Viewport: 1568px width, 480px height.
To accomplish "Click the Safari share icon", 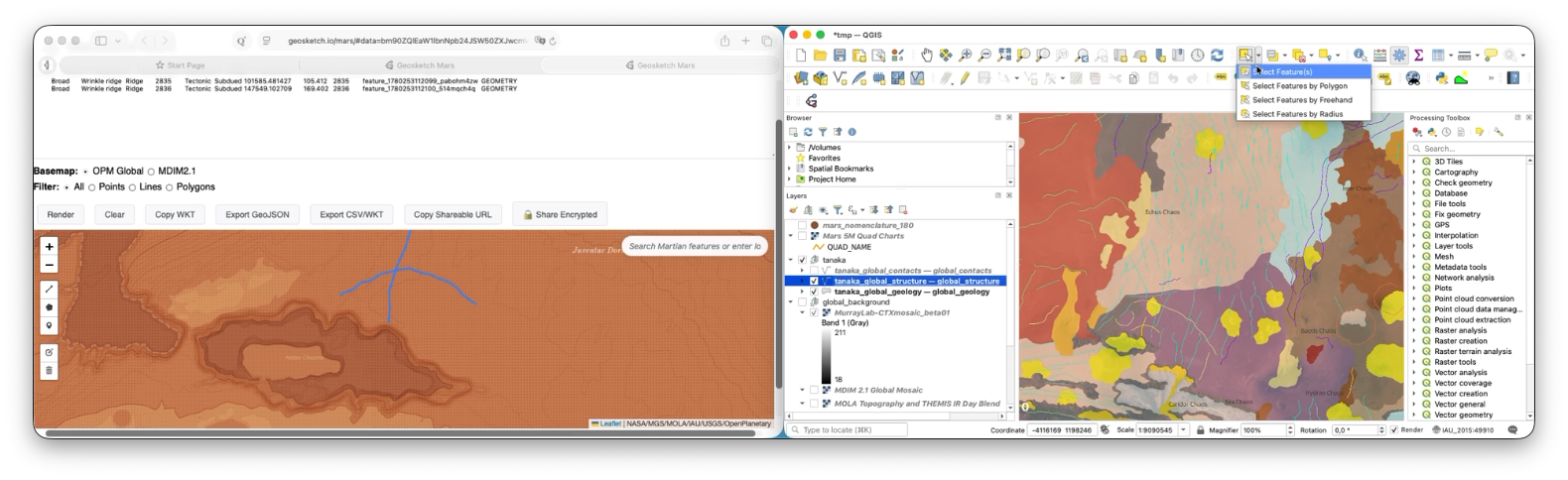I will click(x=724, y=41).
